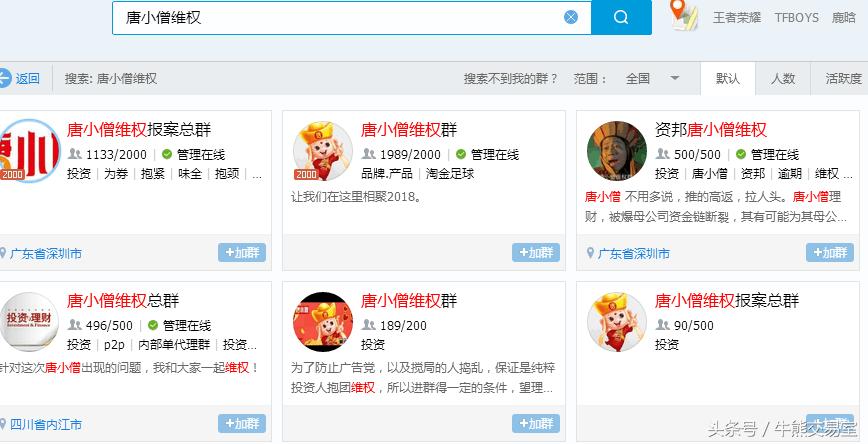The height and width of the screenshot is (444, 868).
Task: Click green 管理在线 check in 资邦 card
Action: coord(741,154)
